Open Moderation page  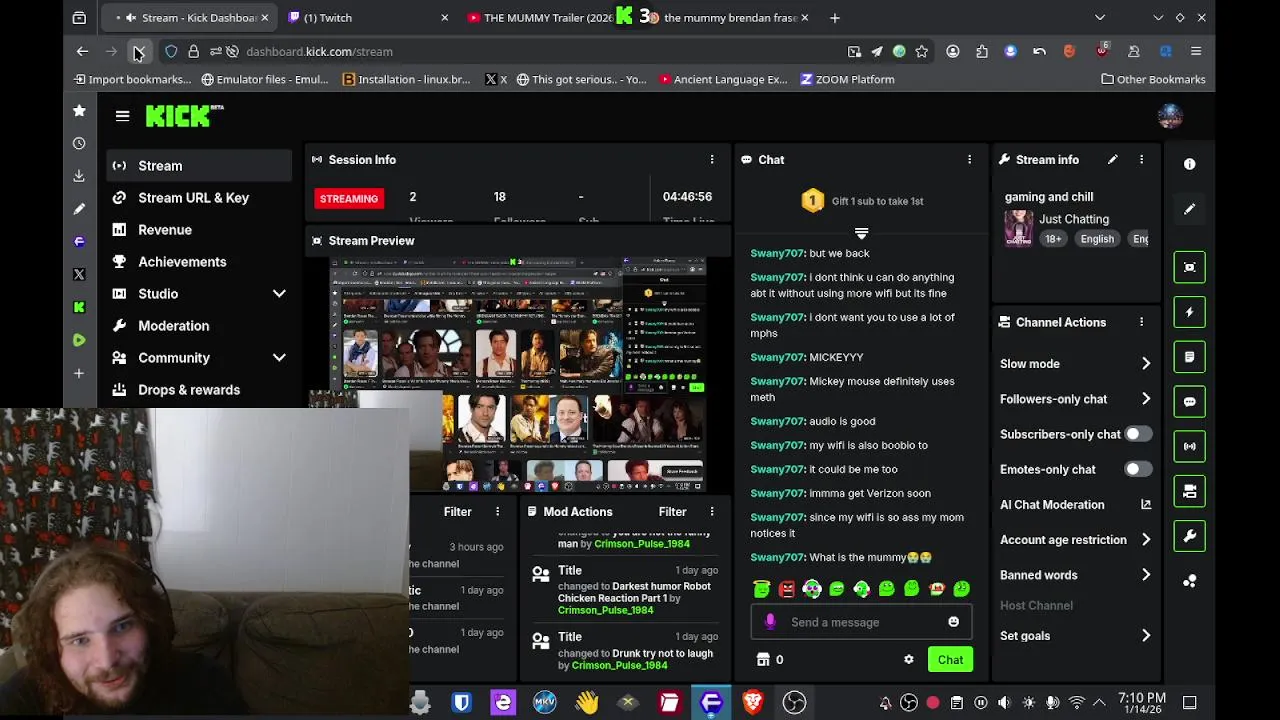(x=199, y=326)
